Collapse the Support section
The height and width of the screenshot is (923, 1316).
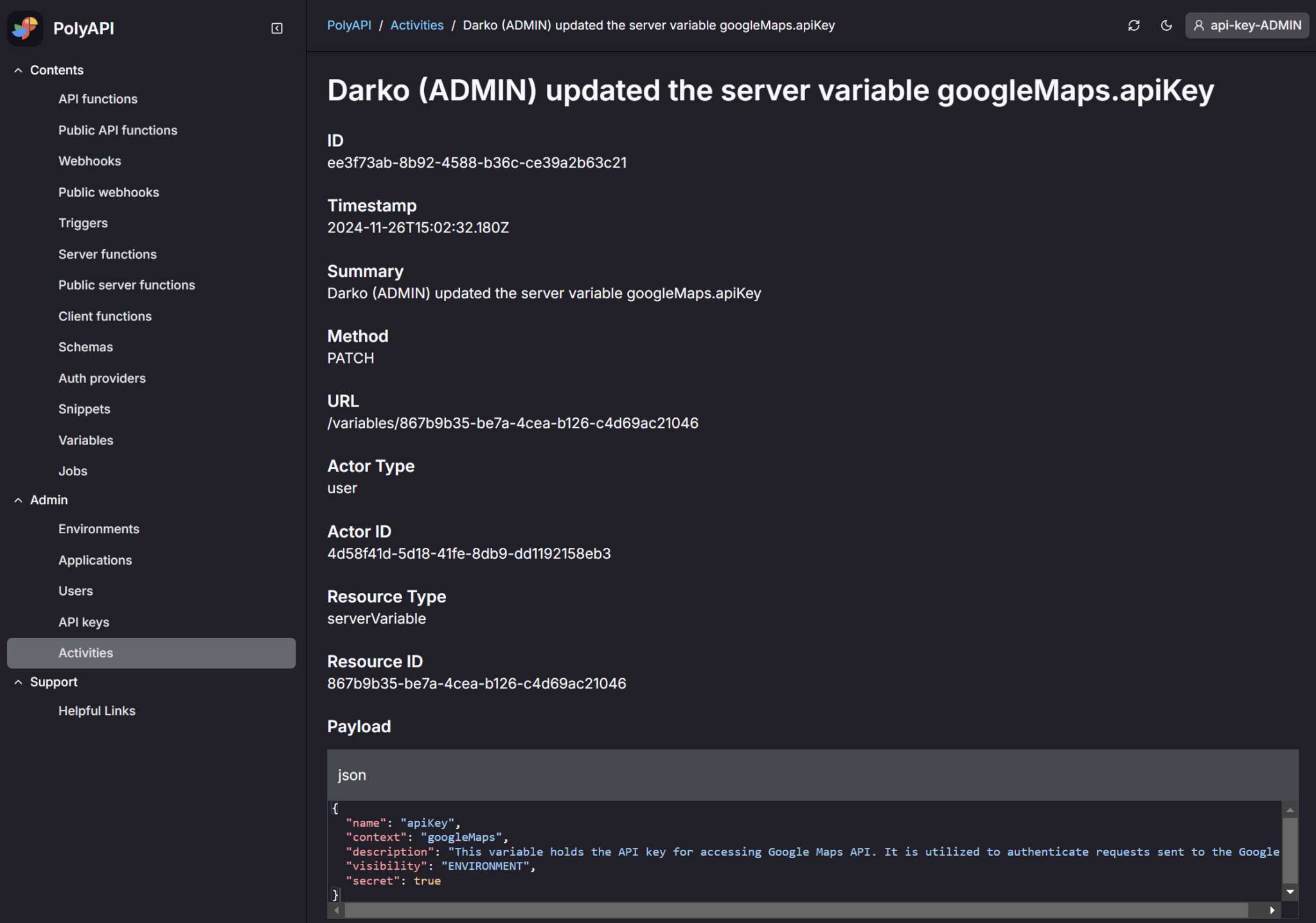pos(18,682)
